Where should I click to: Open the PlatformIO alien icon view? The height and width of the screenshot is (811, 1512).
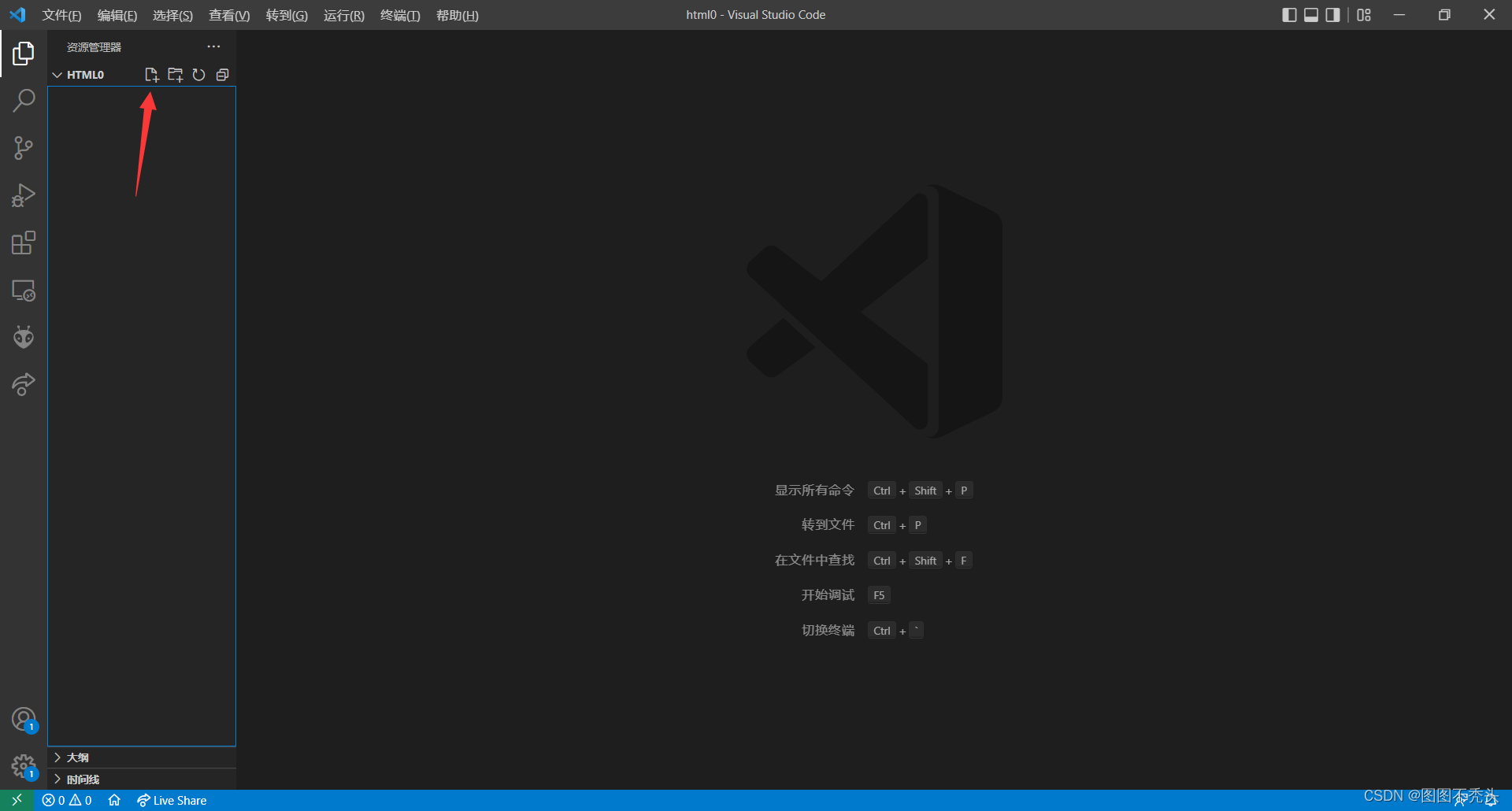24,337
